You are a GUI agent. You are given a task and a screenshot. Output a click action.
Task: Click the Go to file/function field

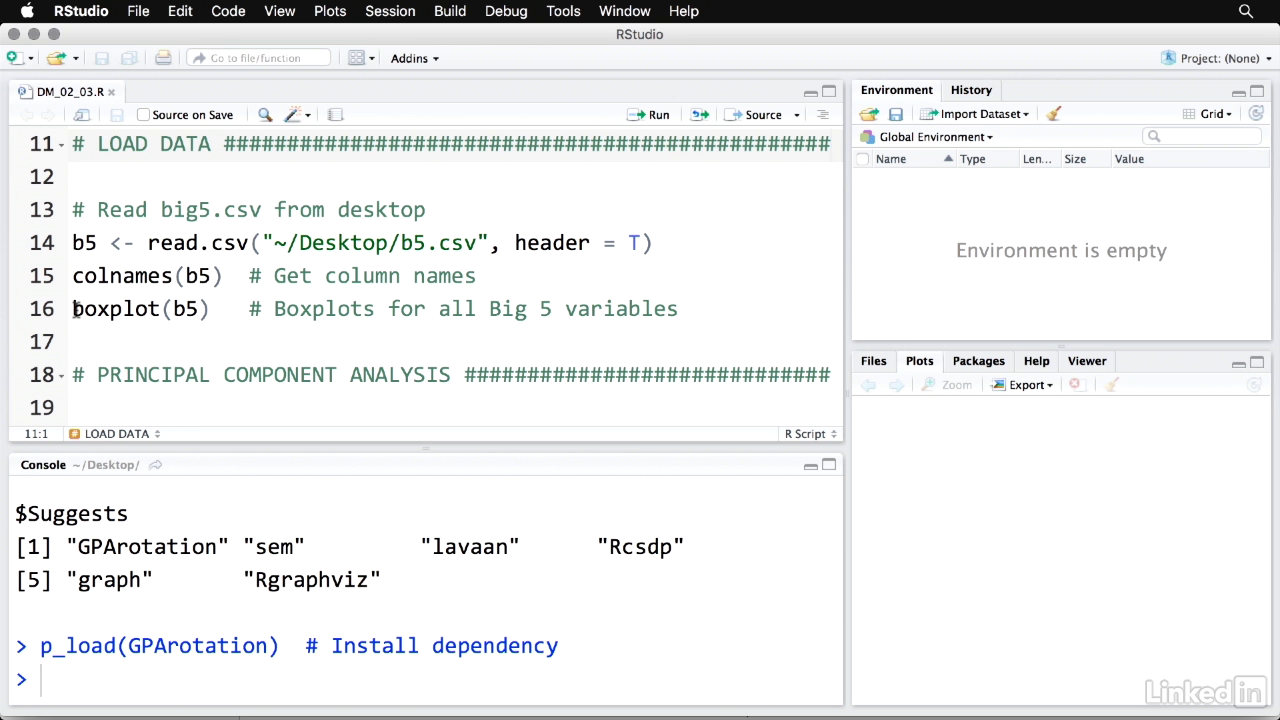click(259, 58)
